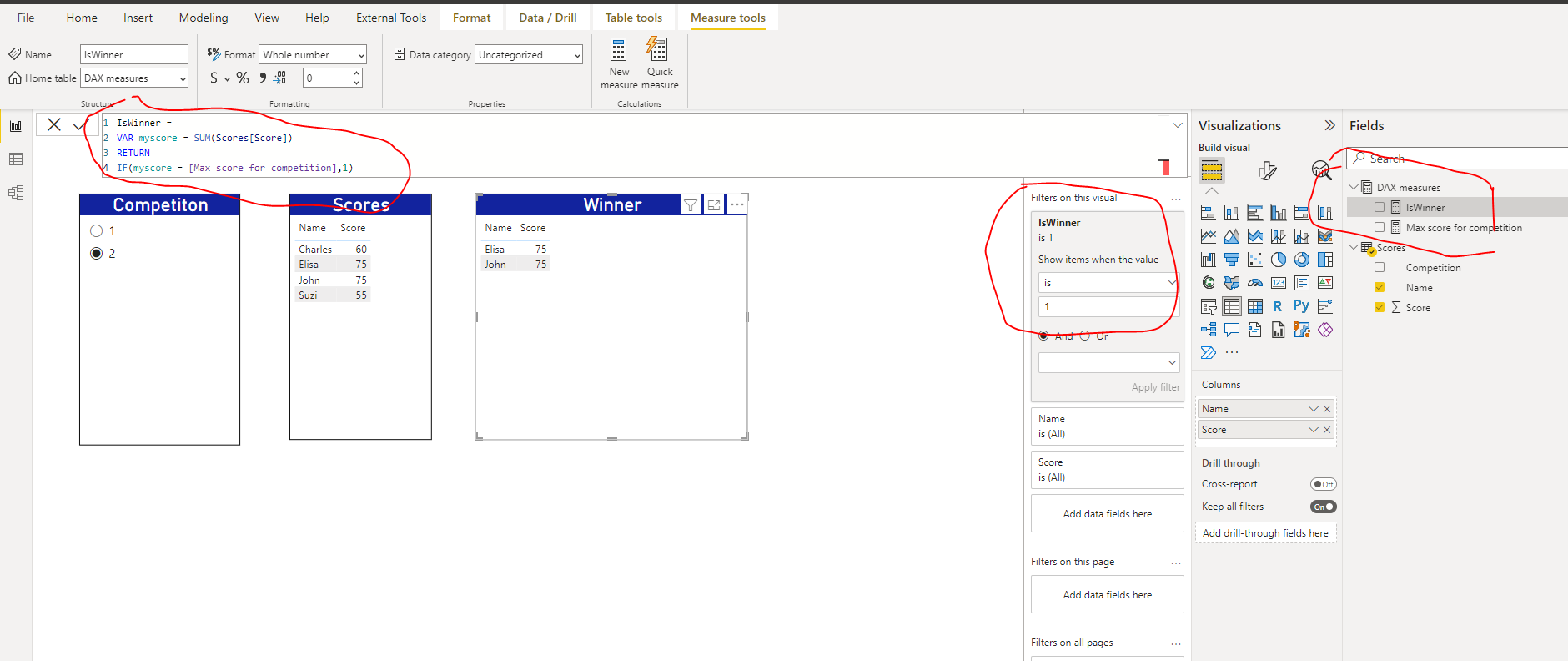Image resolution: width=1568 pixels, height=661 pixels.
Task: Open Focus mode on the Winner visual
Action: [x=714, y=204]
